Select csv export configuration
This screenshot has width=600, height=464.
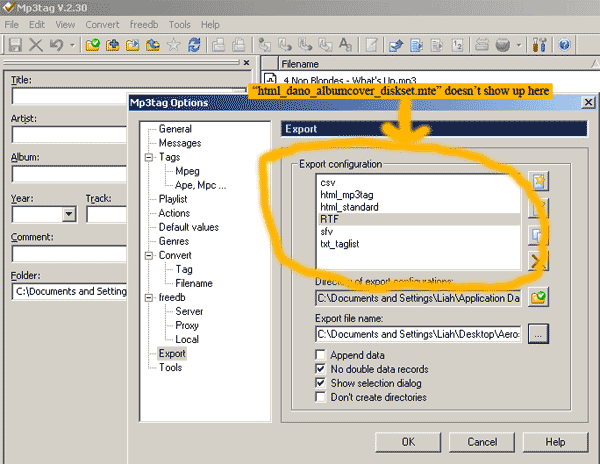[419, 182]
